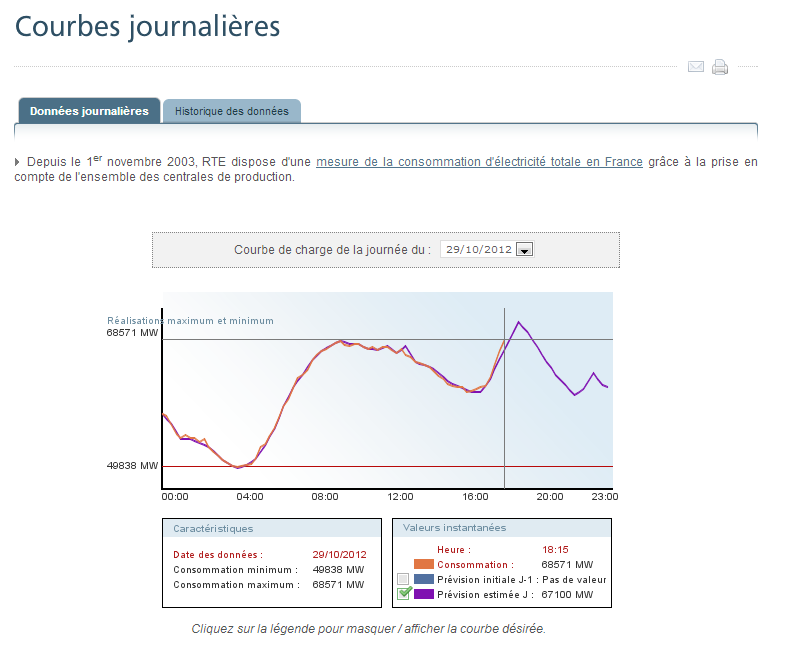Click the orange Consommation color swatch

(424, 565)
